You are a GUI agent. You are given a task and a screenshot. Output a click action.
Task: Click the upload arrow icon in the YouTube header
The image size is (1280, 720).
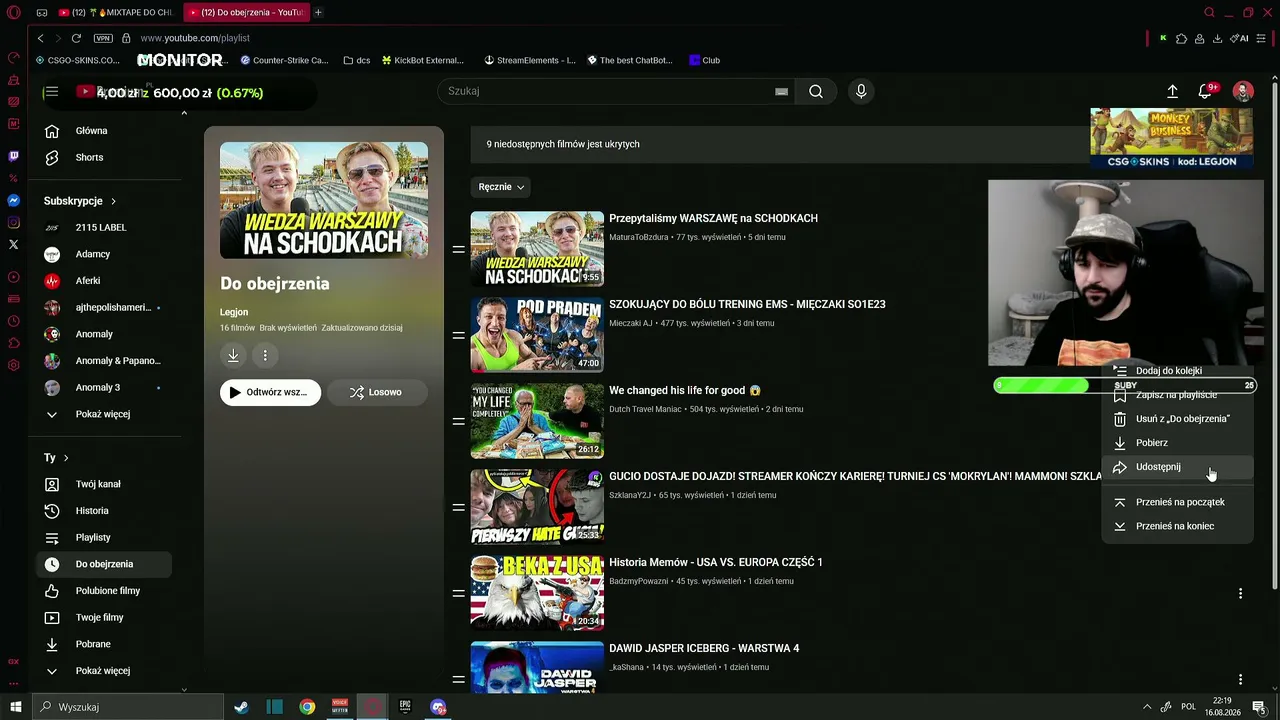pyautogui.click(x=1172, y=91)
